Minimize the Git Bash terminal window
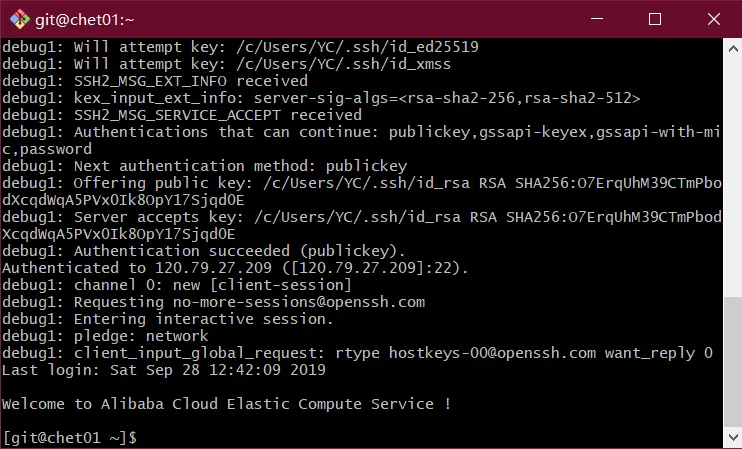The height and width of the screenshot is (449, 742). coord(597,19)
